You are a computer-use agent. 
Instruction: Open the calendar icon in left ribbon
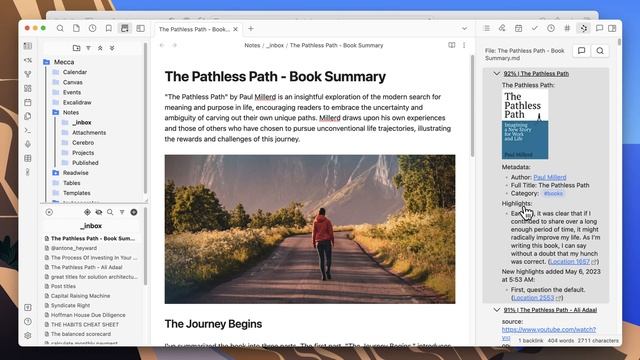28,102
